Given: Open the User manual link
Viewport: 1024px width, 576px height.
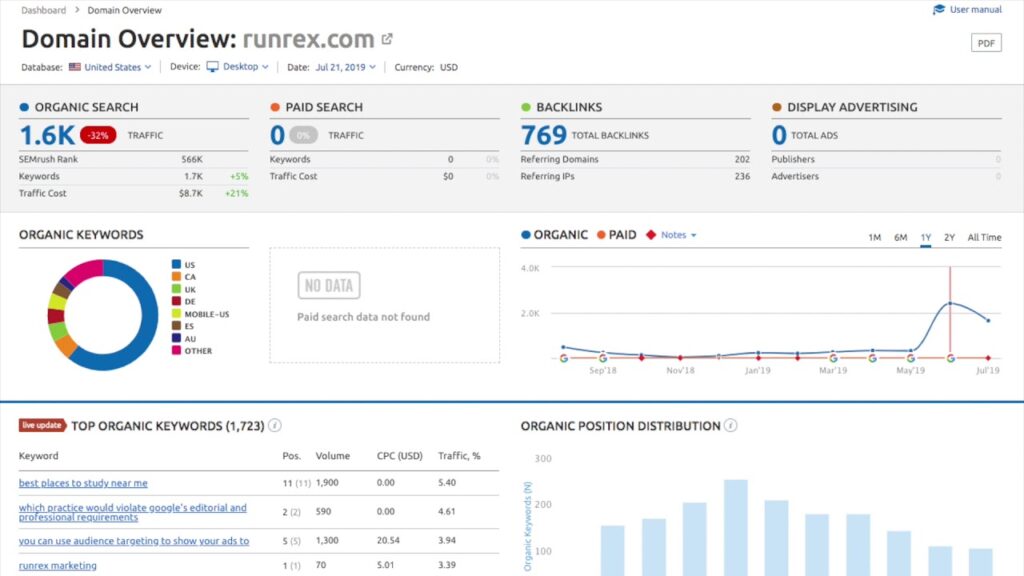Looking at the screenshot, I should 975,9.
